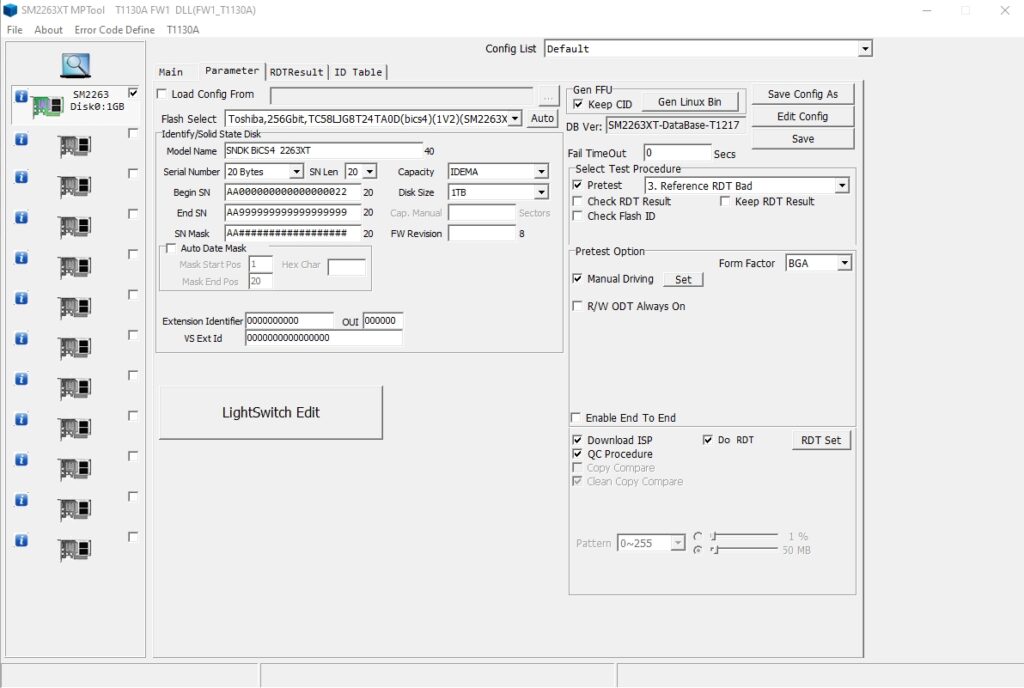Screen dimensions: 1024x688
Task: Select the empty second port card icon
Action: (x=74, y=146)
